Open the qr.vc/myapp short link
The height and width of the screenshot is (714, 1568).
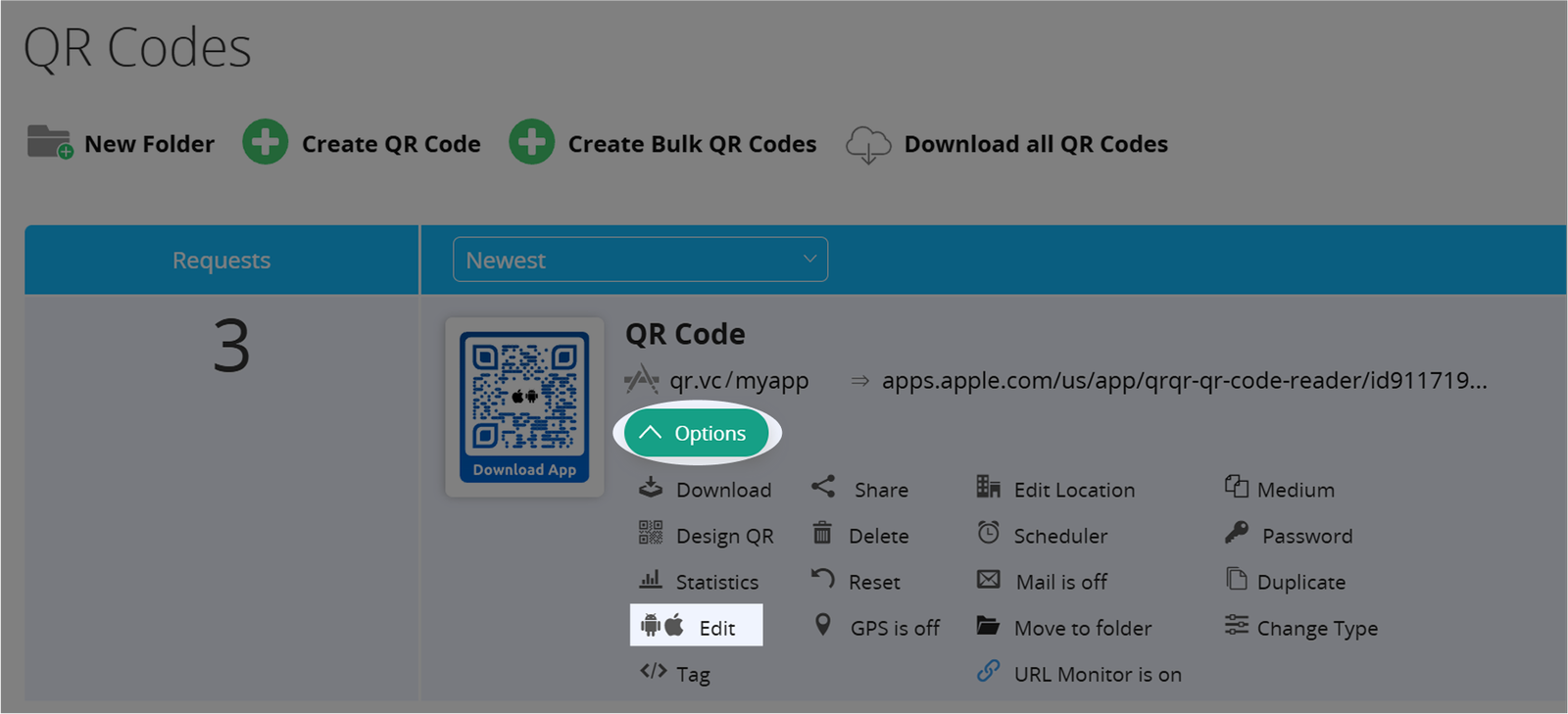pos(739,380)
